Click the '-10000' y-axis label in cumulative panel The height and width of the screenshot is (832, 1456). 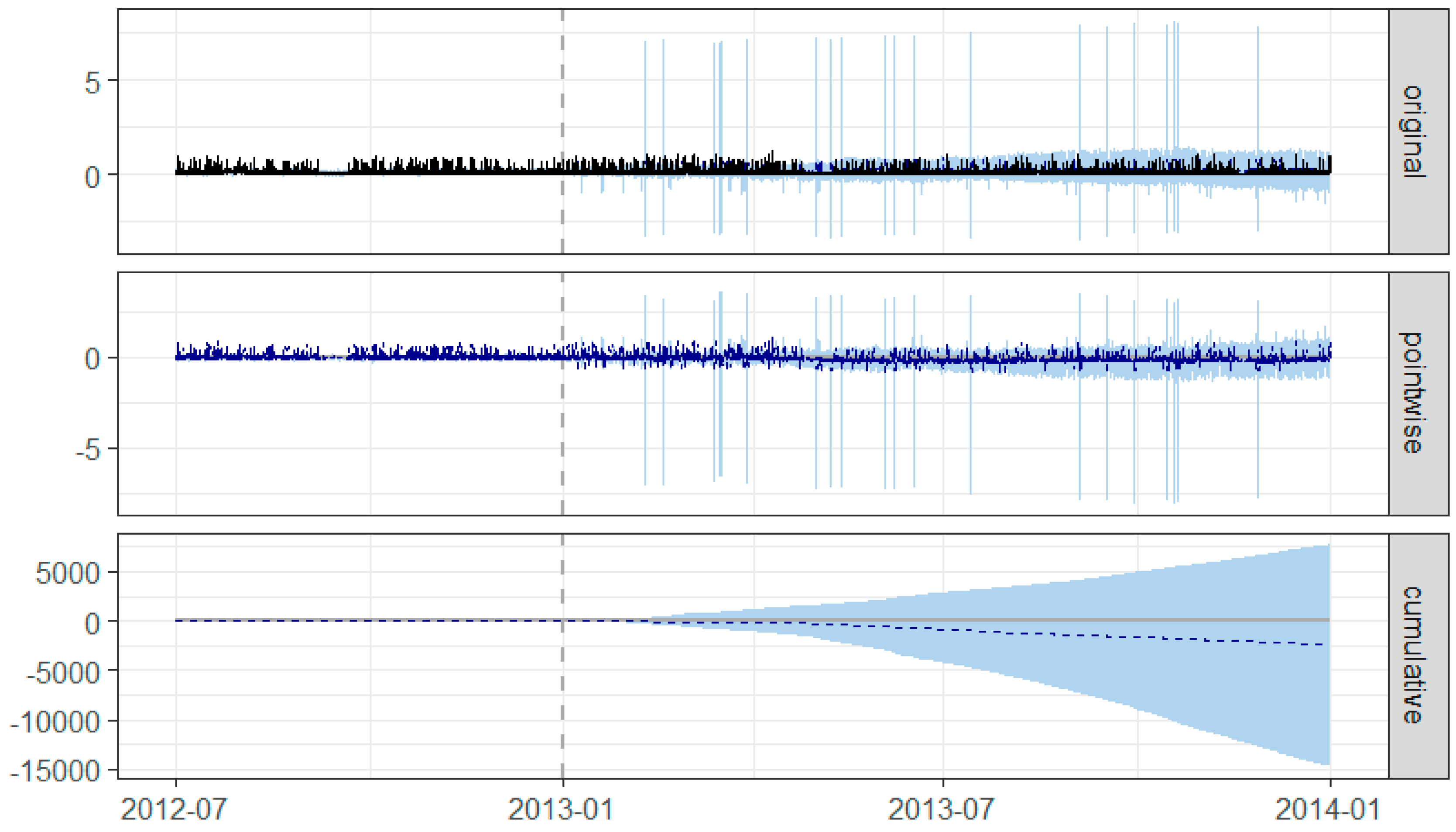pyautogui.click(x=55, y=722)
